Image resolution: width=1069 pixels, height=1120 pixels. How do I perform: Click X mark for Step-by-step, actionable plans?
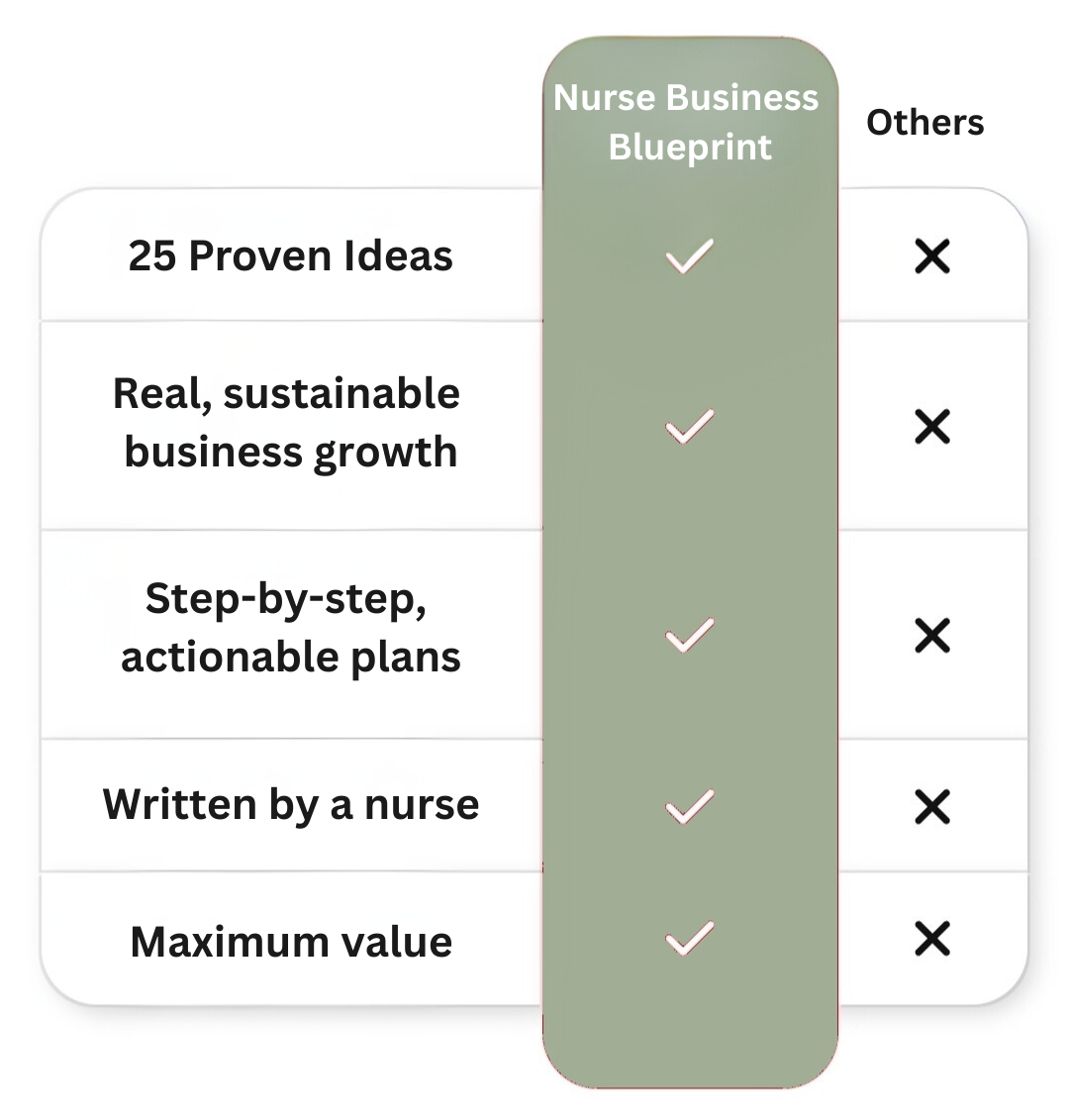coord(931,636)
